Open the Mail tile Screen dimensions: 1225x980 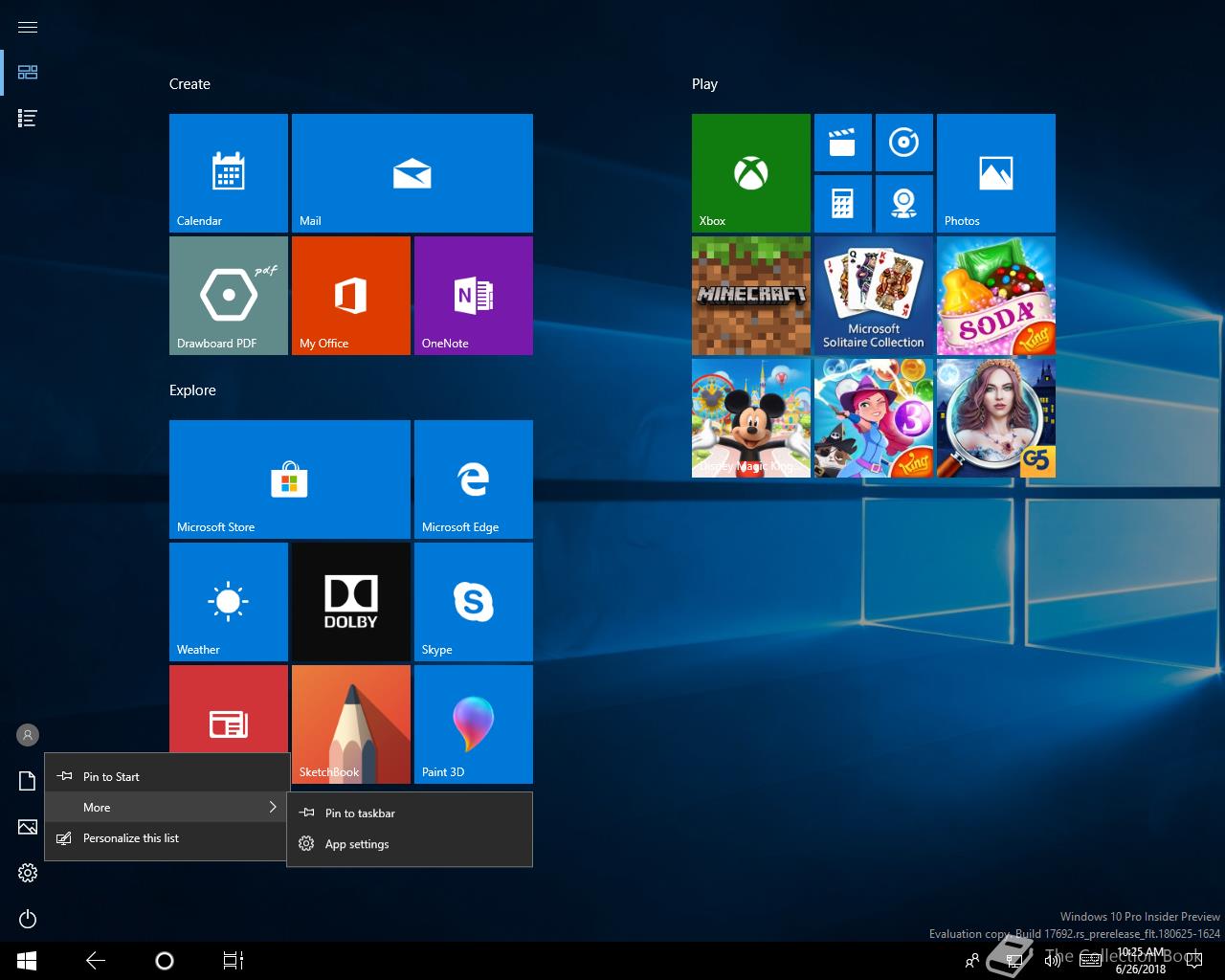click(x=412, y=173)
